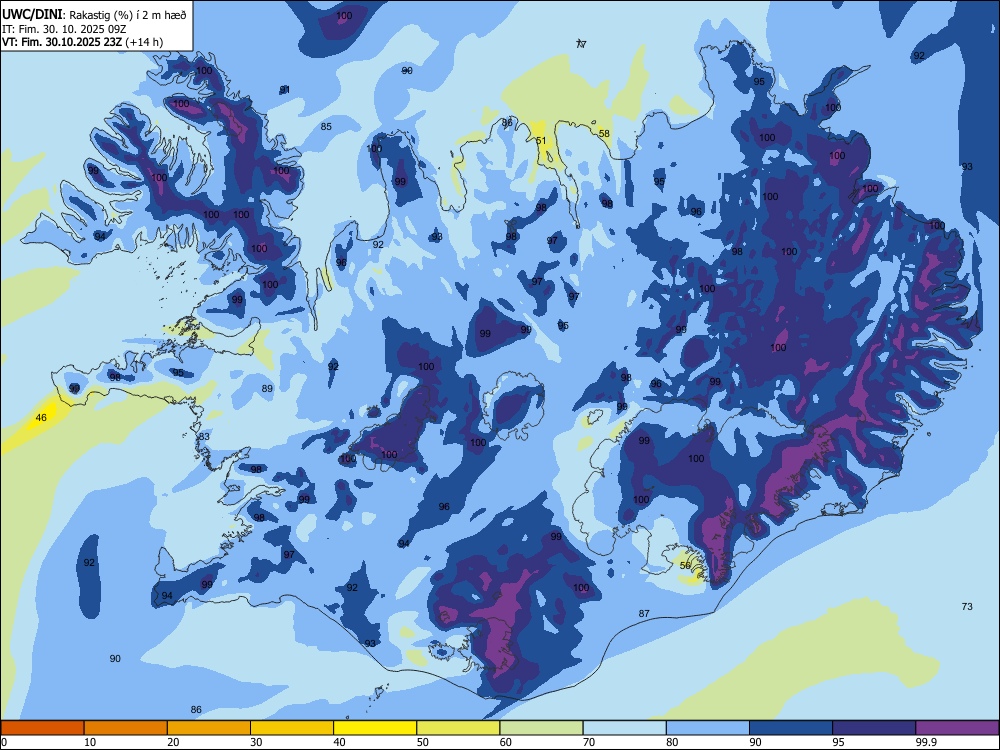
Task: Click the 83 humidity value on the map
Action: click(204, 436)
